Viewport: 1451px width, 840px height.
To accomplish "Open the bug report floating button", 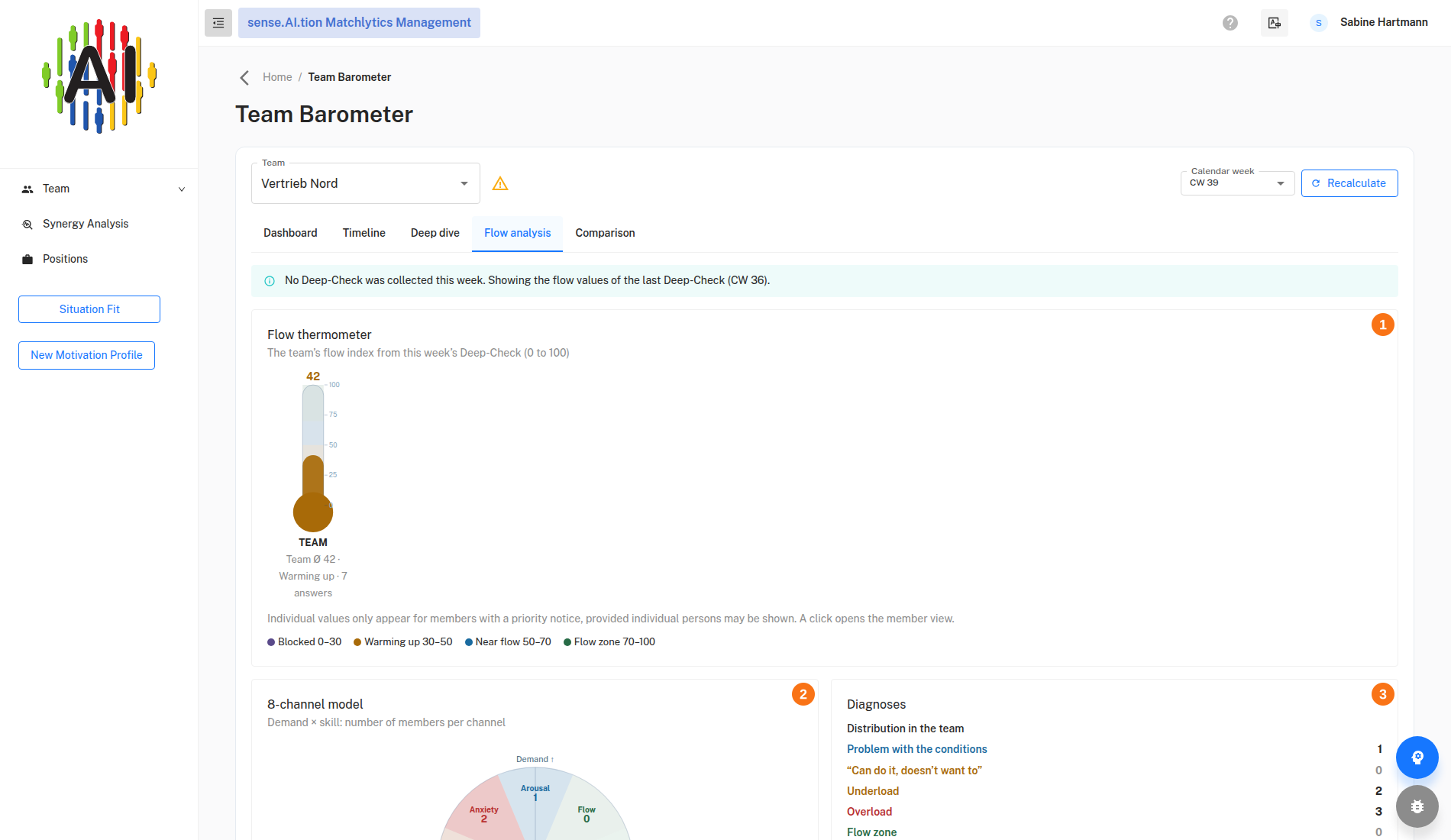I will point(1417,806).
